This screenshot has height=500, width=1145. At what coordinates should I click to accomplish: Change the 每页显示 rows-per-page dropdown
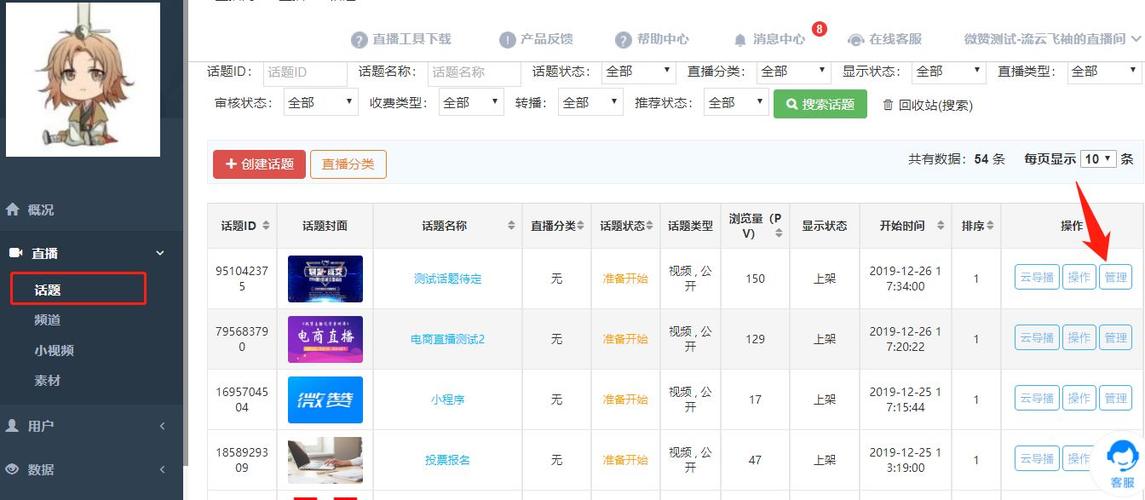point(1098,158)
